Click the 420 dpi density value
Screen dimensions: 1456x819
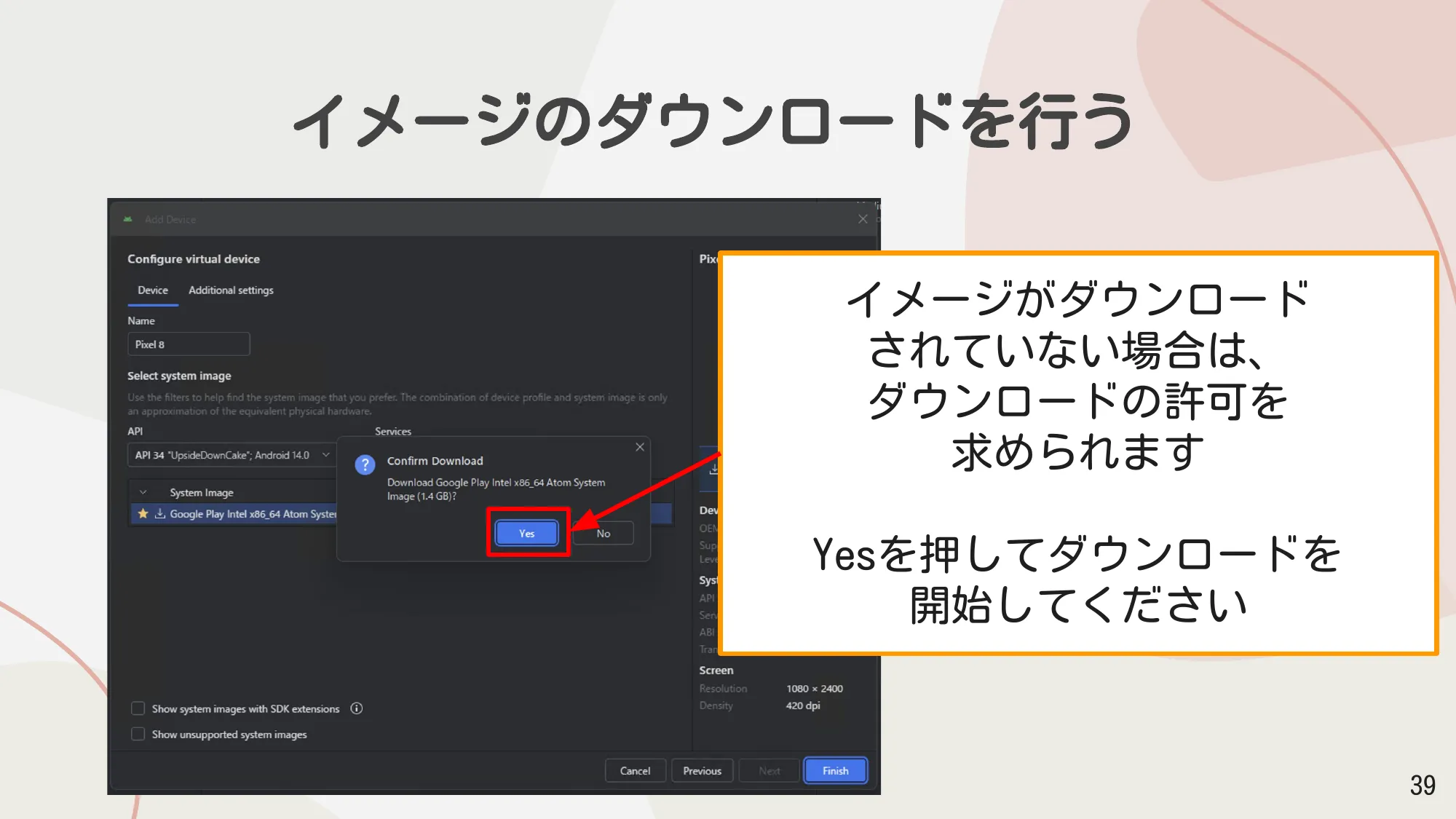click(x=803, y=705)
